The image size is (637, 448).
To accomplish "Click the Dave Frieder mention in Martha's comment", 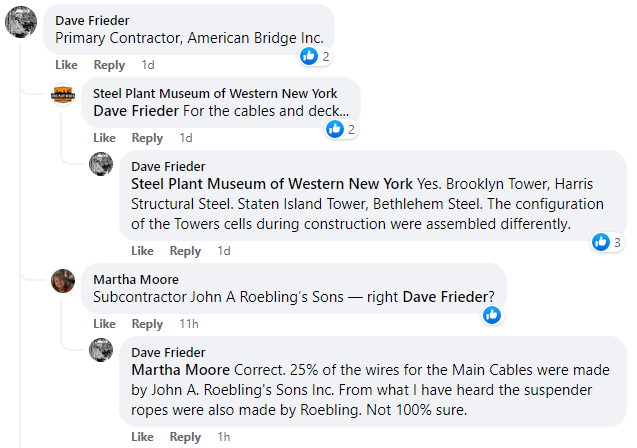I will tap(444, 296).
